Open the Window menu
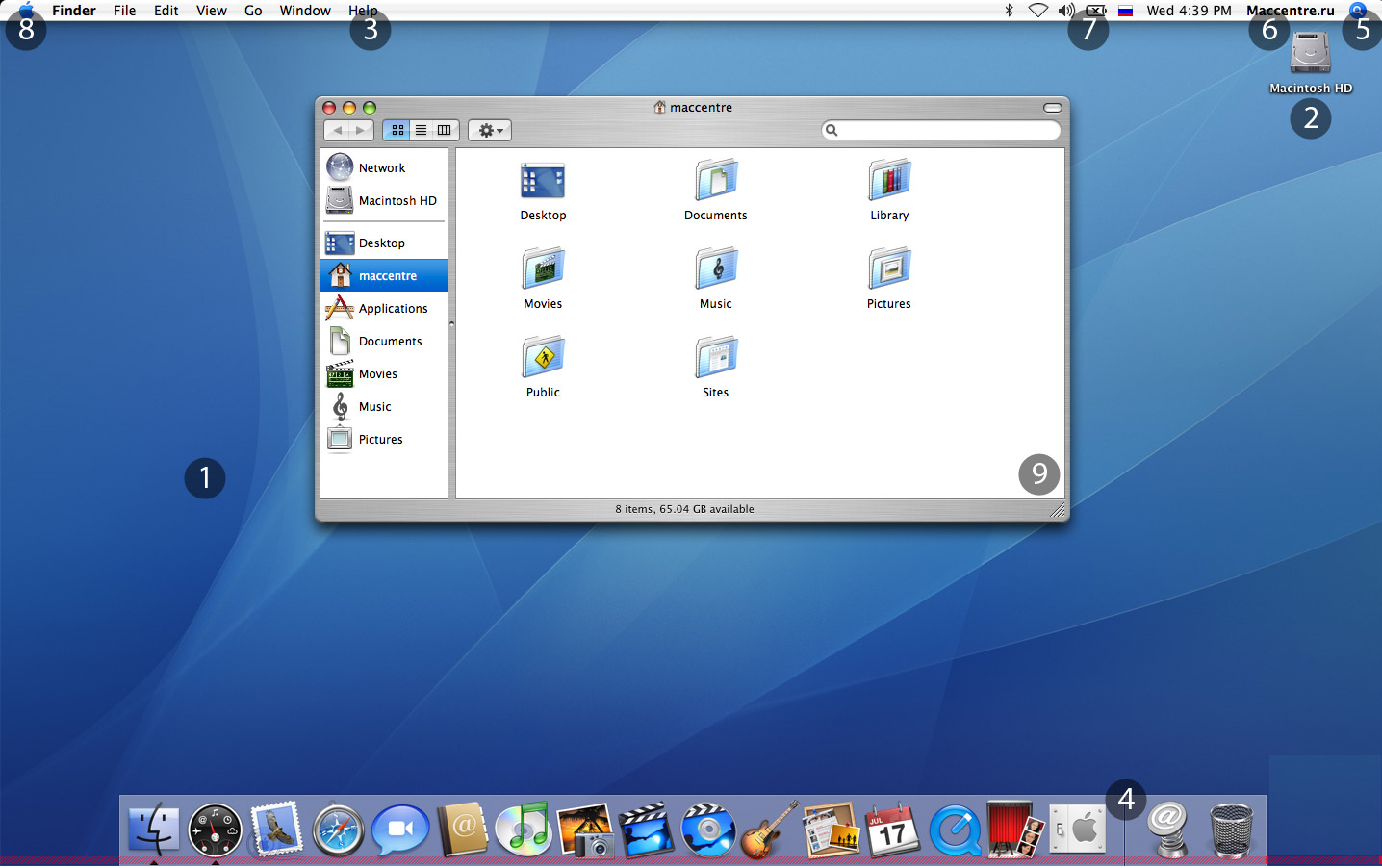The width and height of the screenshot is (1382, 868). (305, 11)
